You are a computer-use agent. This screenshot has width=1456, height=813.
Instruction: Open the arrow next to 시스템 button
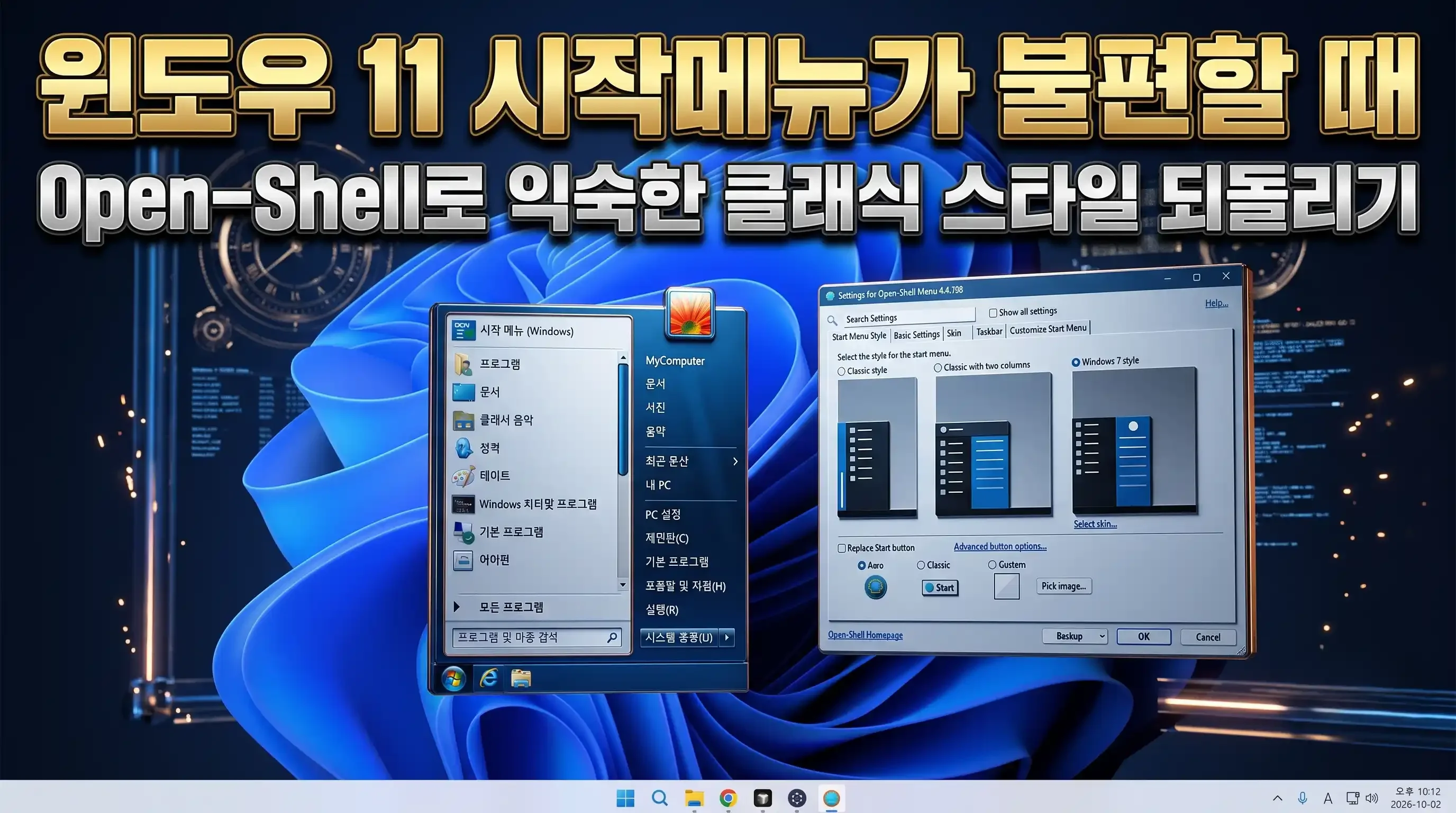727,638
